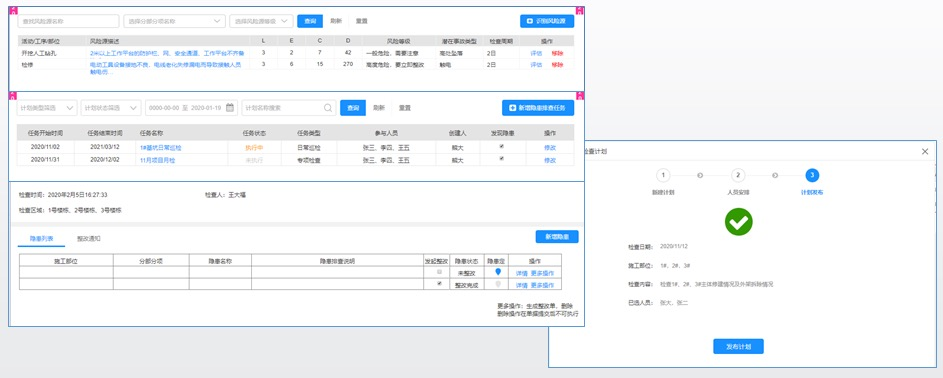943x378 pixels.
Task: Click the green success checkmark icon
Action: click(739, 222)
